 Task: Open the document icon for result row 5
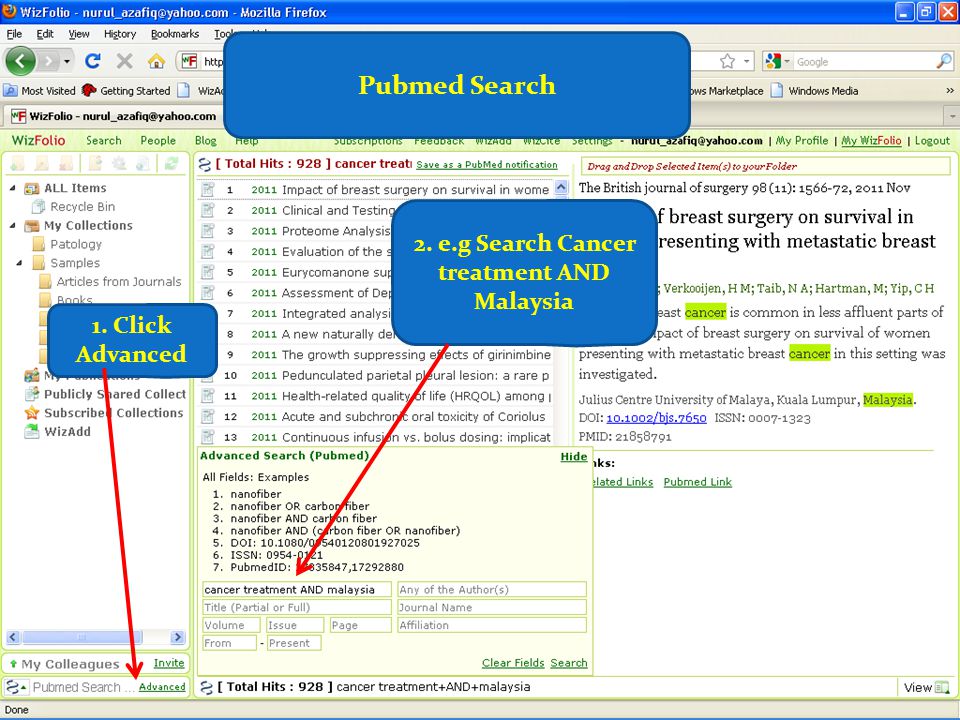(x=208, y=272)
